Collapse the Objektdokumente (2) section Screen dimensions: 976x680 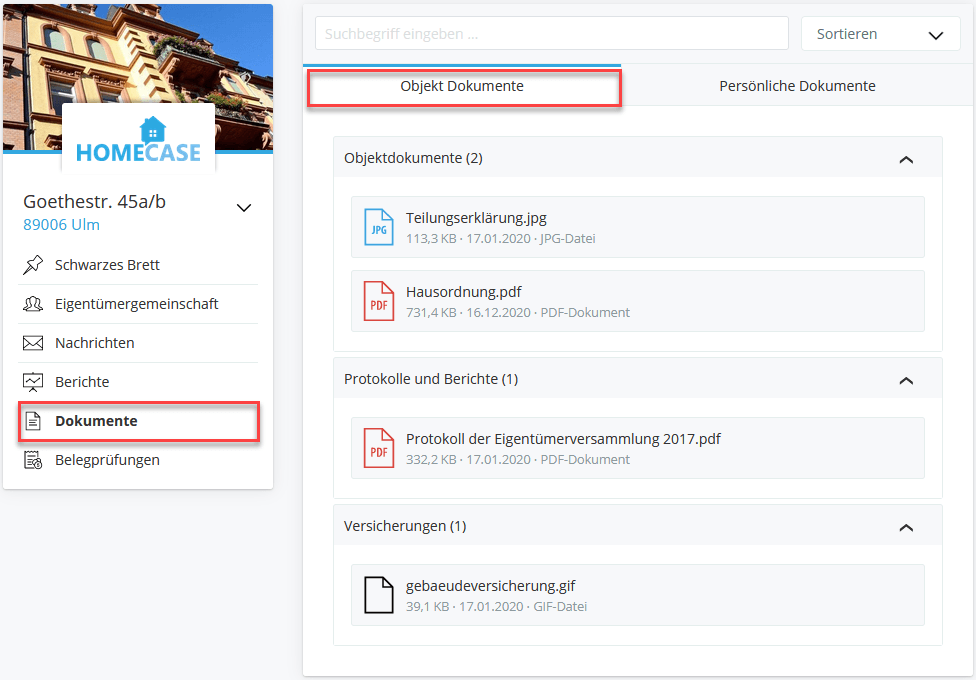906,159
